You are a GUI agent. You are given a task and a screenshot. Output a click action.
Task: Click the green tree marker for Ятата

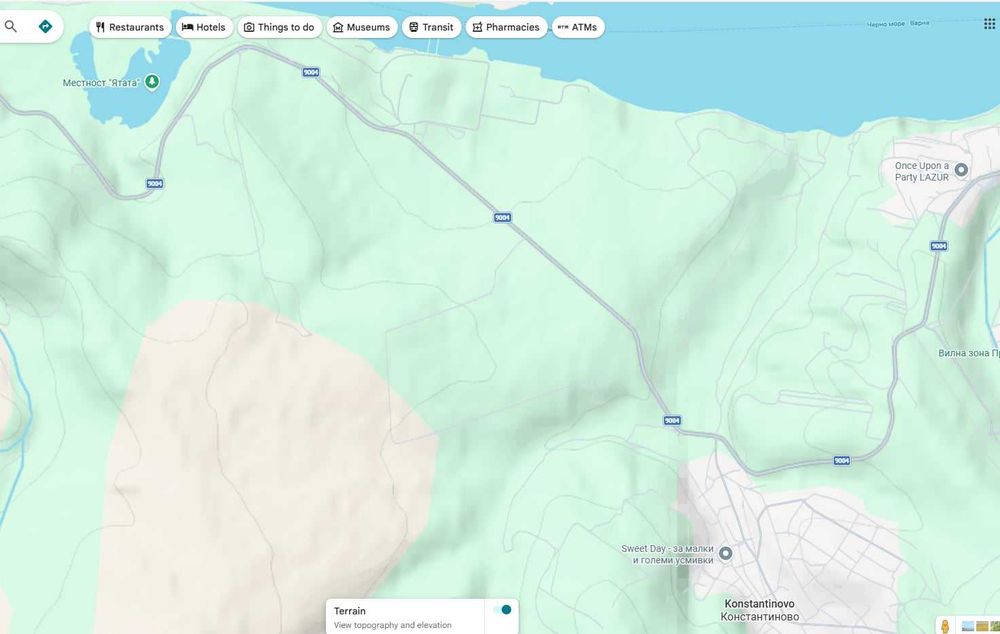[x=152, y=82]
